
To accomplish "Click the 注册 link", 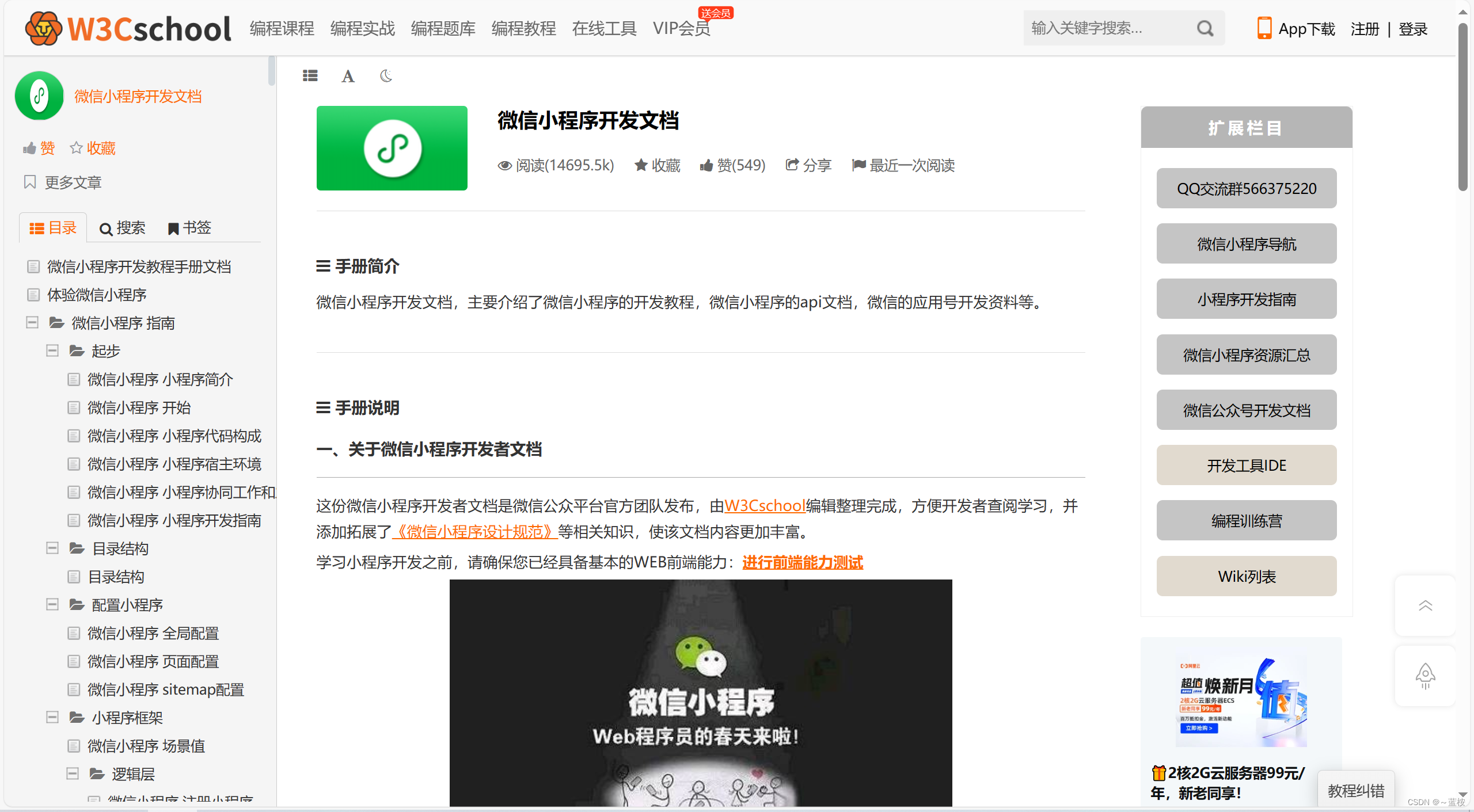I will tap(1365, 29).
